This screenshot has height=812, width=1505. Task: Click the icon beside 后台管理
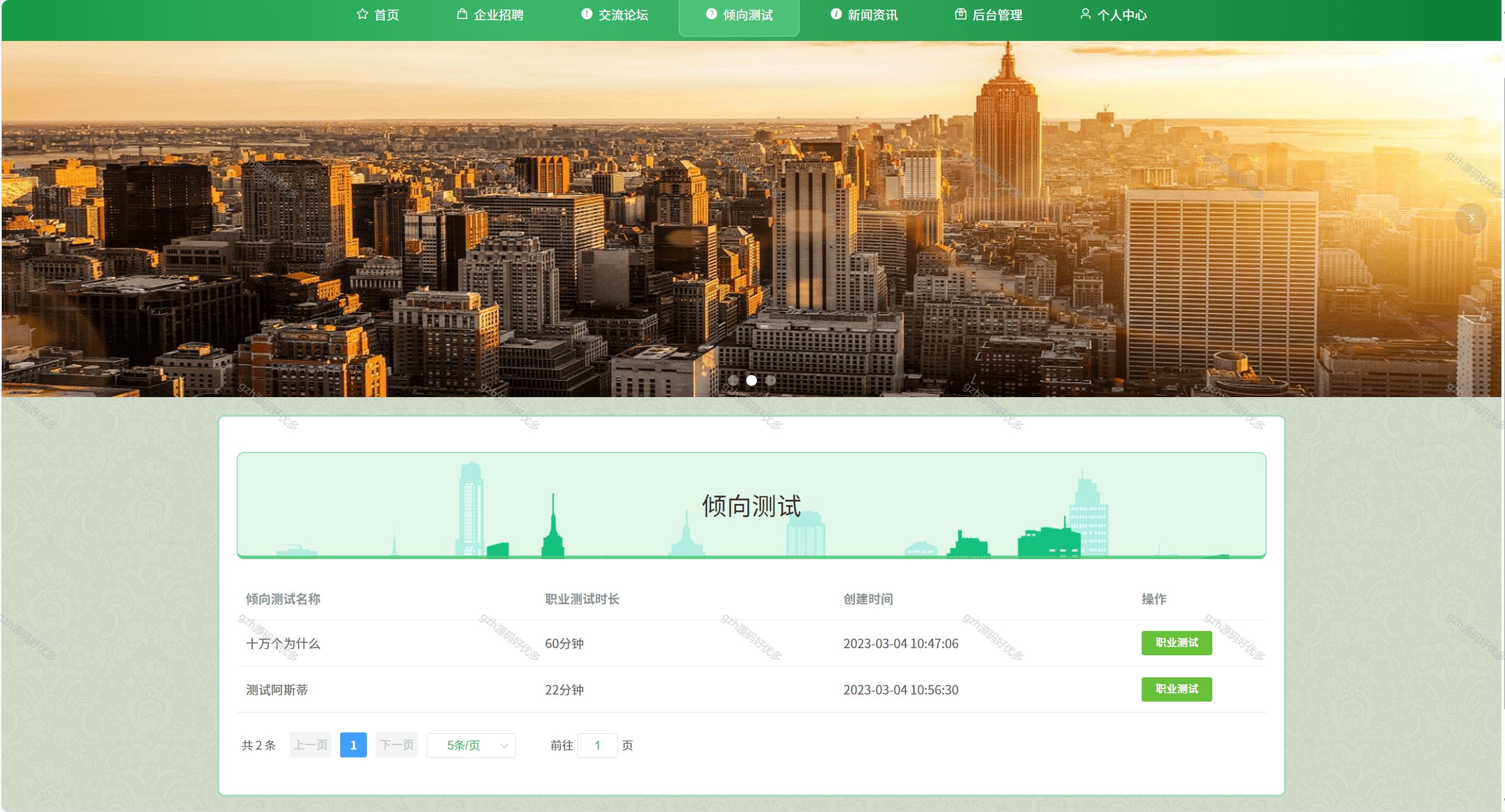click(x=961, y=14)
